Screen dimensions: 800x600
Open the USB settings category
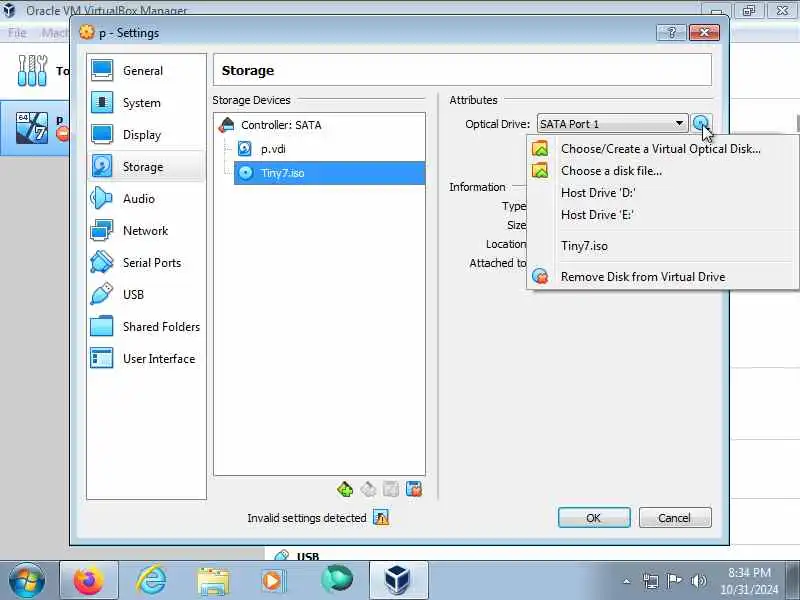(146, 294)
